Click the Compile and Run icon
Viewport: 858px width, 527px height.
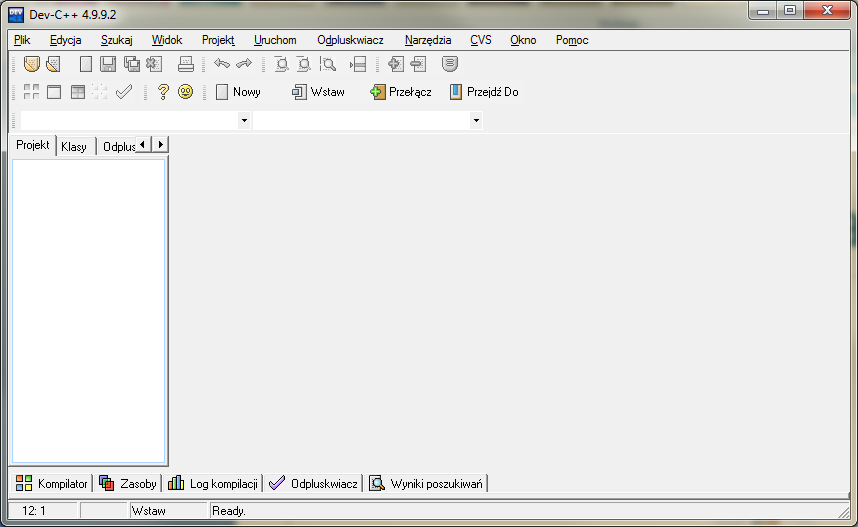coord(78,91)
